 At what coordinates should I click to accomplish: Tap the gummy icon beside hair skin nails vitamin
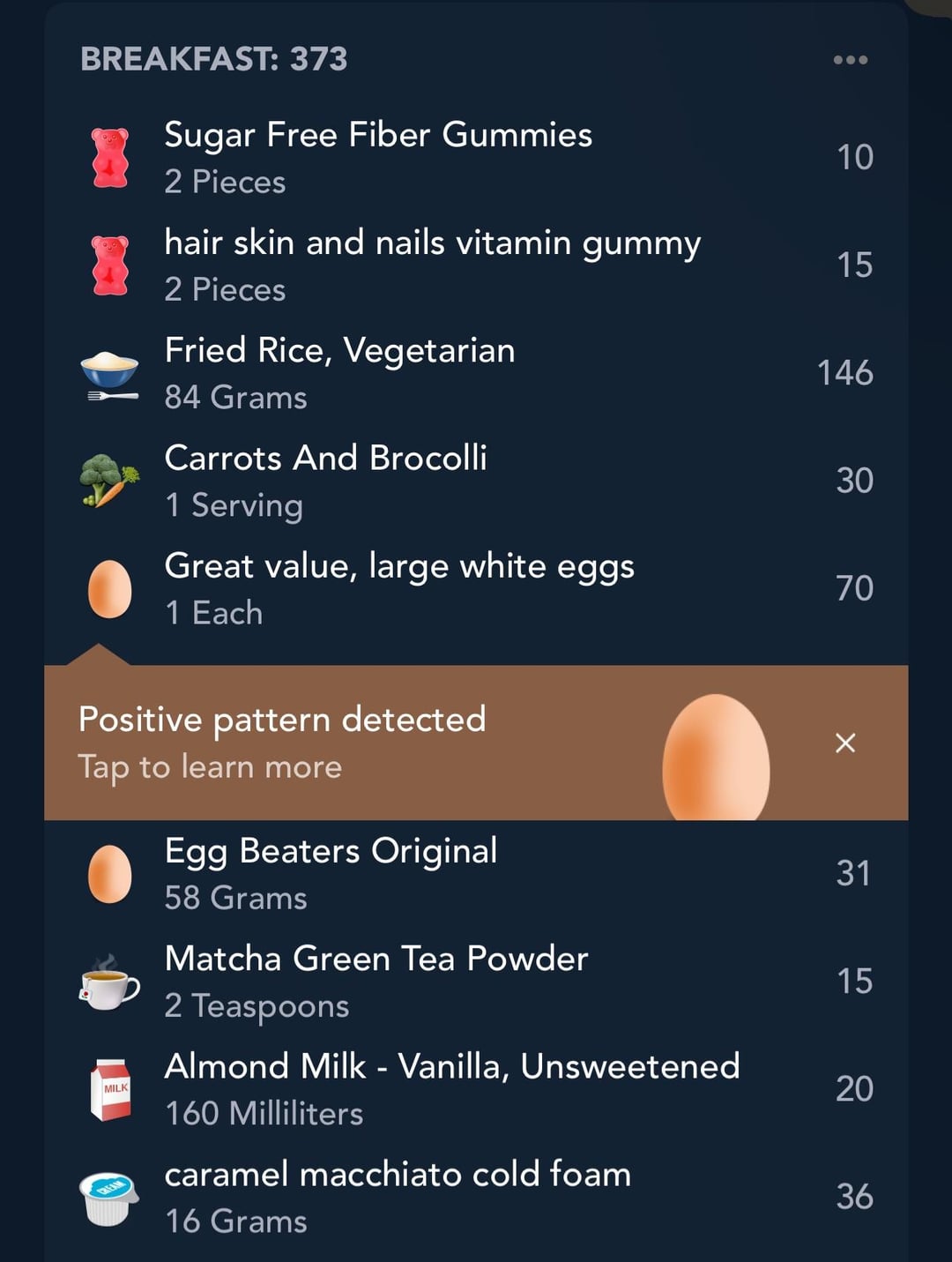pos(110,265)
